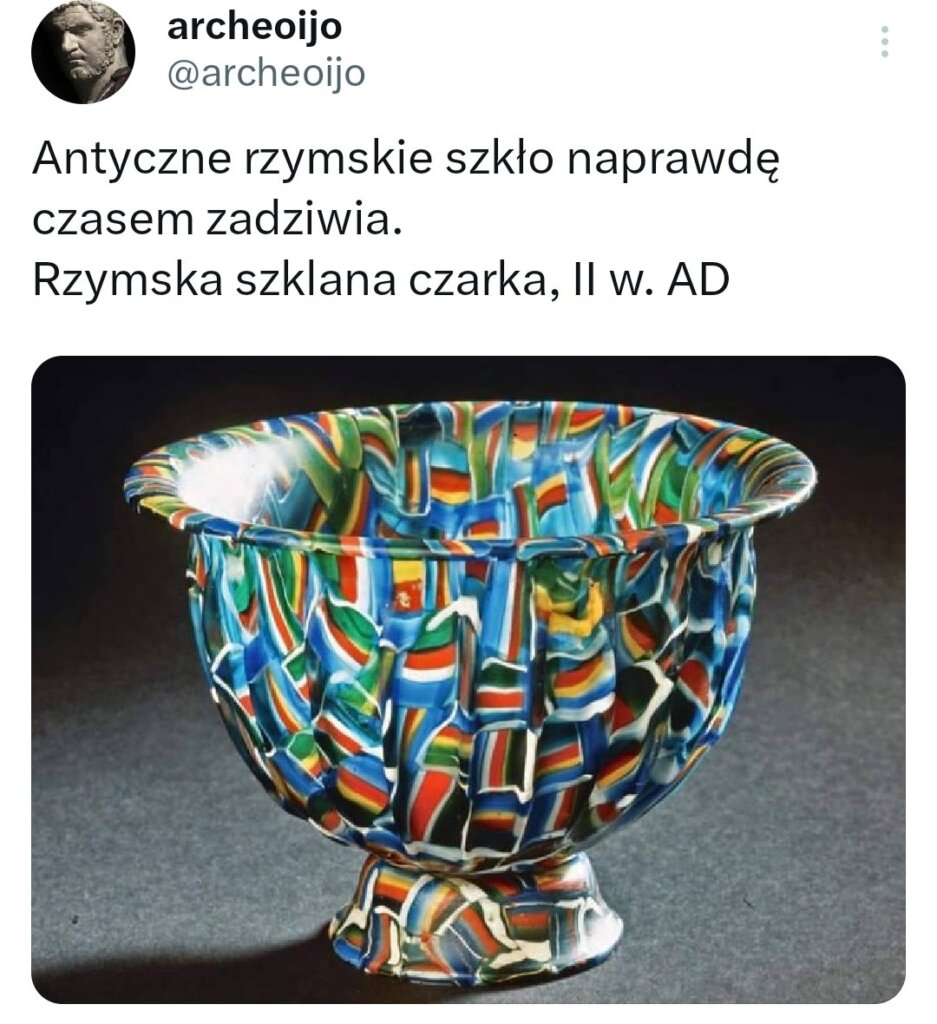Image resolution: width=937 pixels, height=1024 pixels.
Task: Open the attached glass bowl photo
Action: point(468,679)
